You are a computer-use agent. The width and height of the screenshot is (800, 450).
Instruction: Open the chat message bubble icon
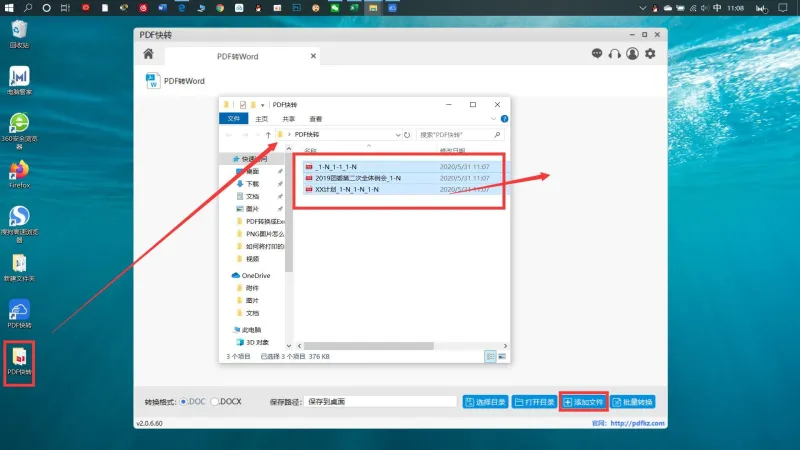(597, 53)
